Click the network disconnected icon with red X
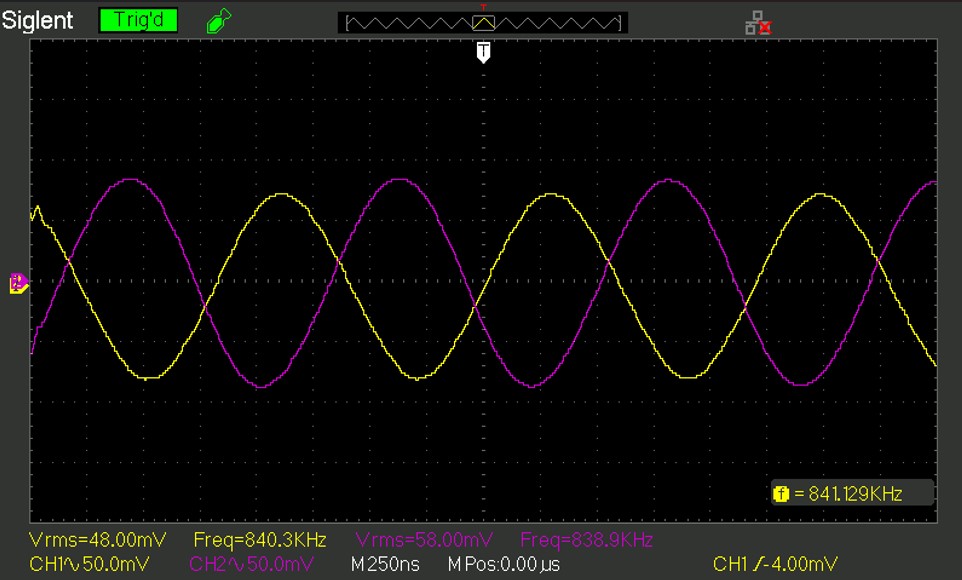 (x=758, y=23)
